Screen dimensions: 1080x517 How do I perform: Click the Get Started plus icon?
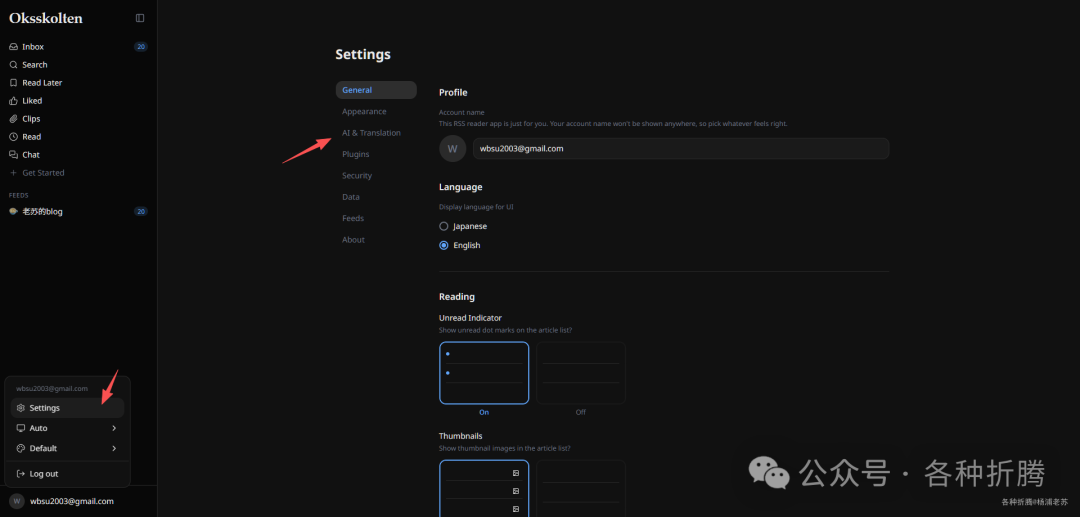13,173
